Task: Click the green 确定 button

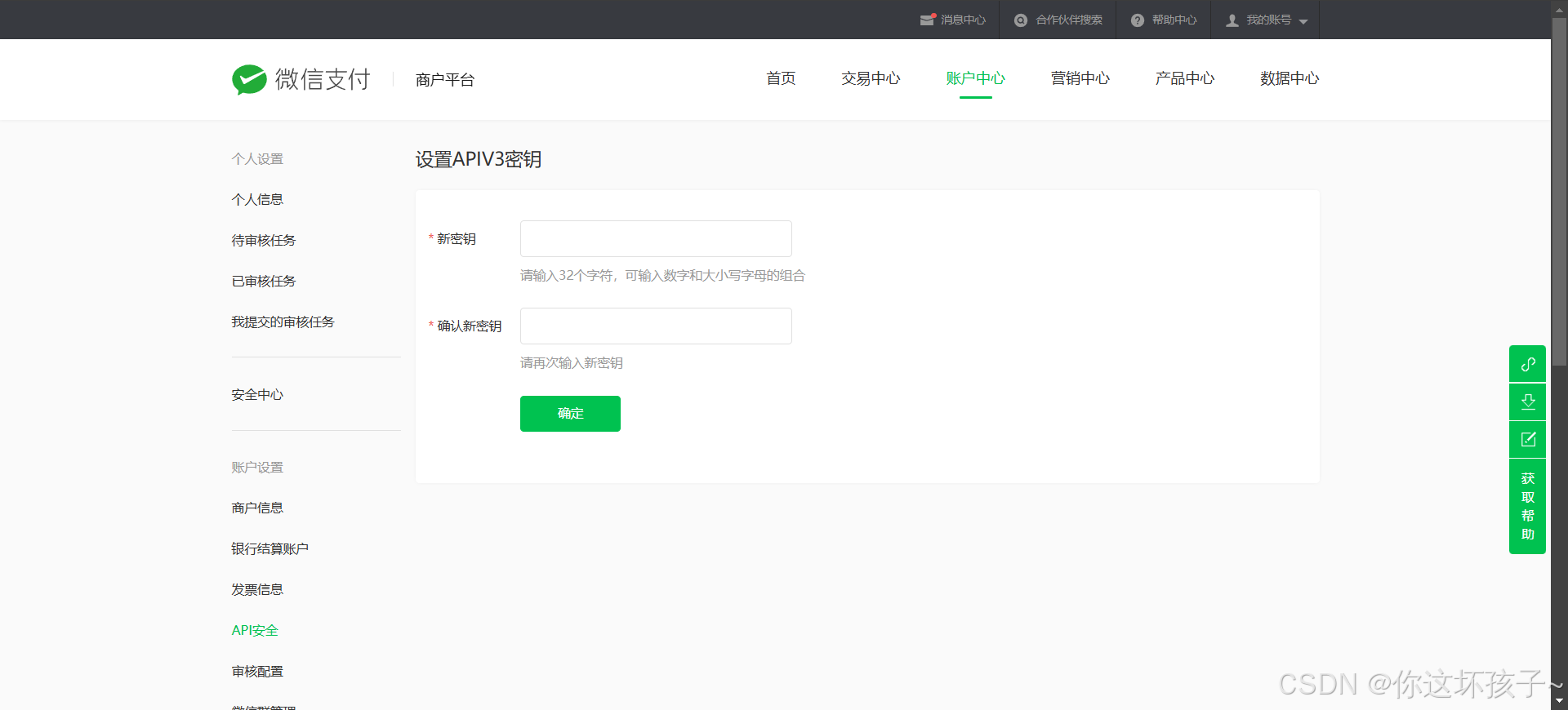Action: (570, 414)
